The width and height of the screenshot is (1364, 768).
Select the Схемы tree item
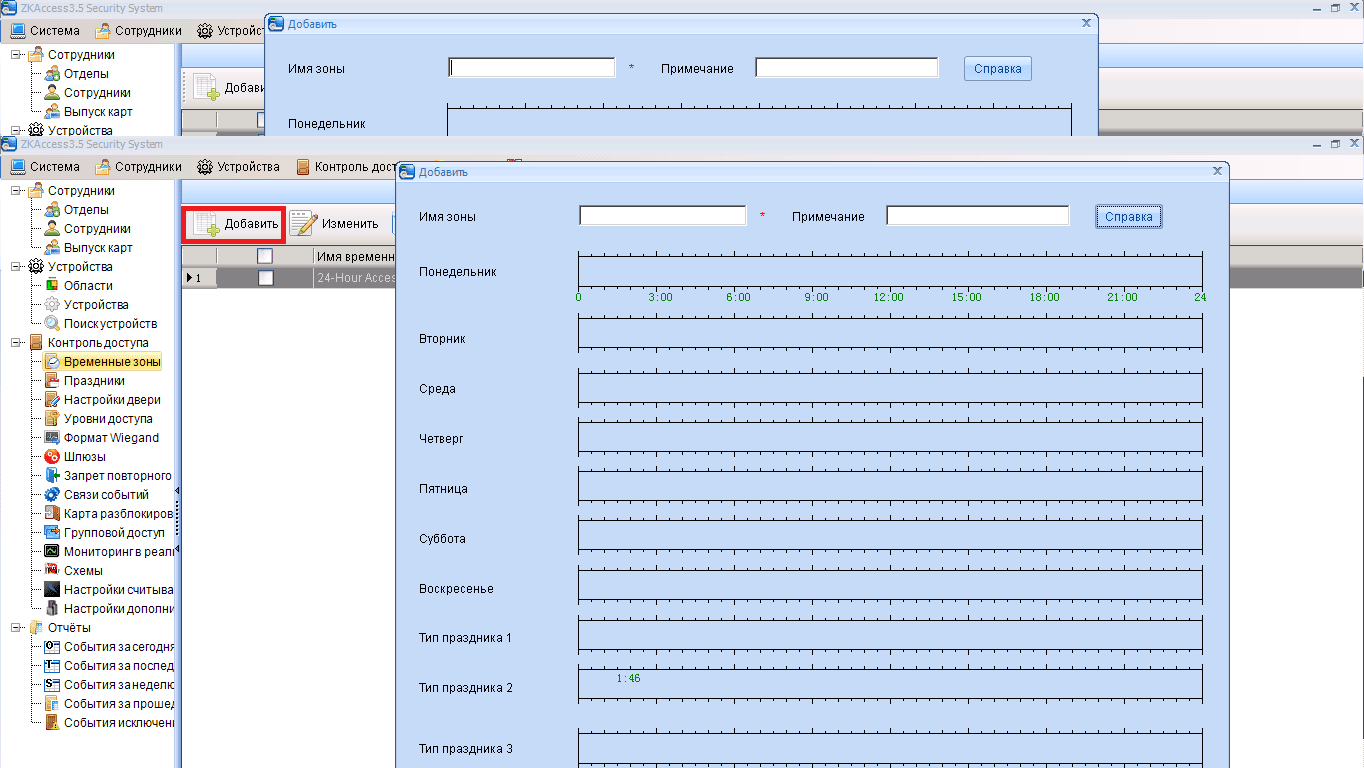[x=83, y=571]
